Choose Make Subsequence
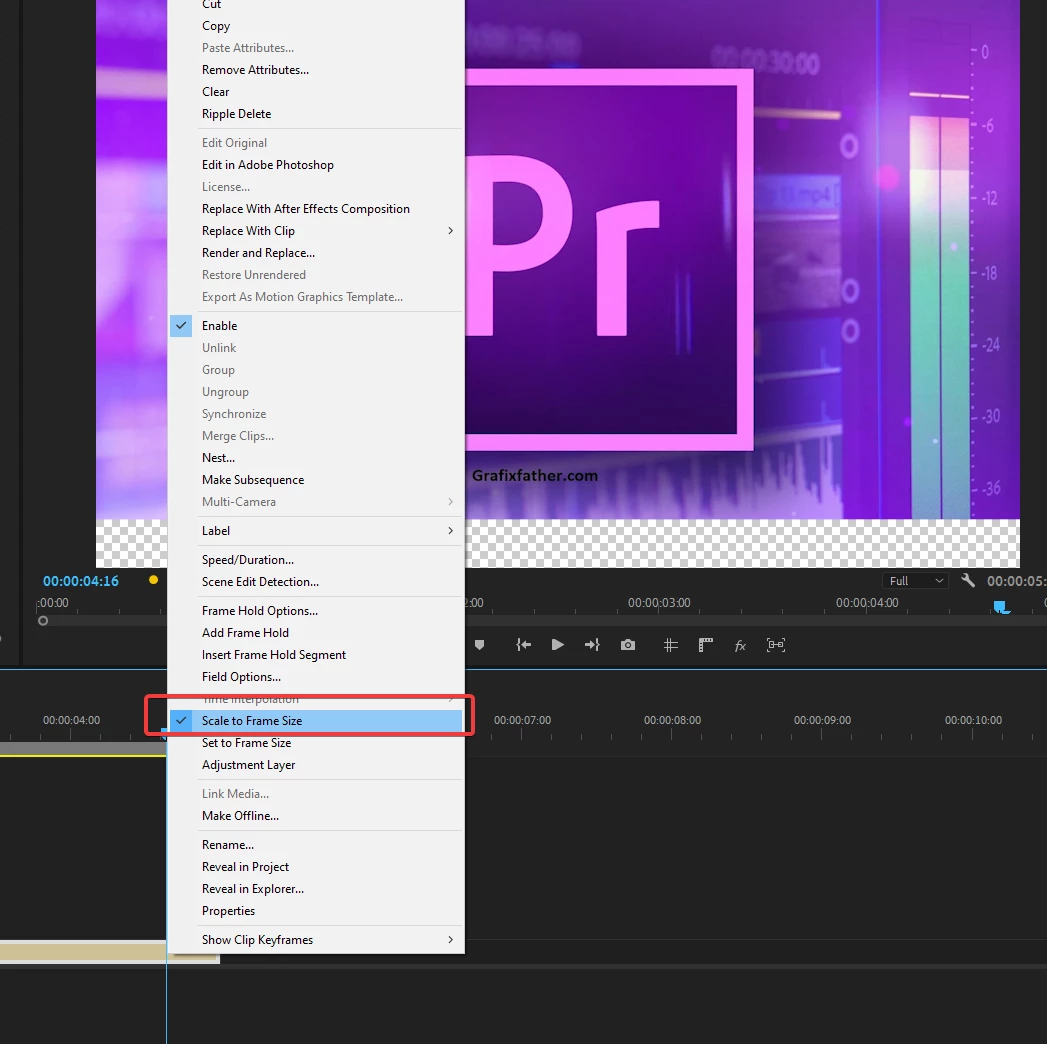Screen dimensions: 1047x1044 pos(316,480)
